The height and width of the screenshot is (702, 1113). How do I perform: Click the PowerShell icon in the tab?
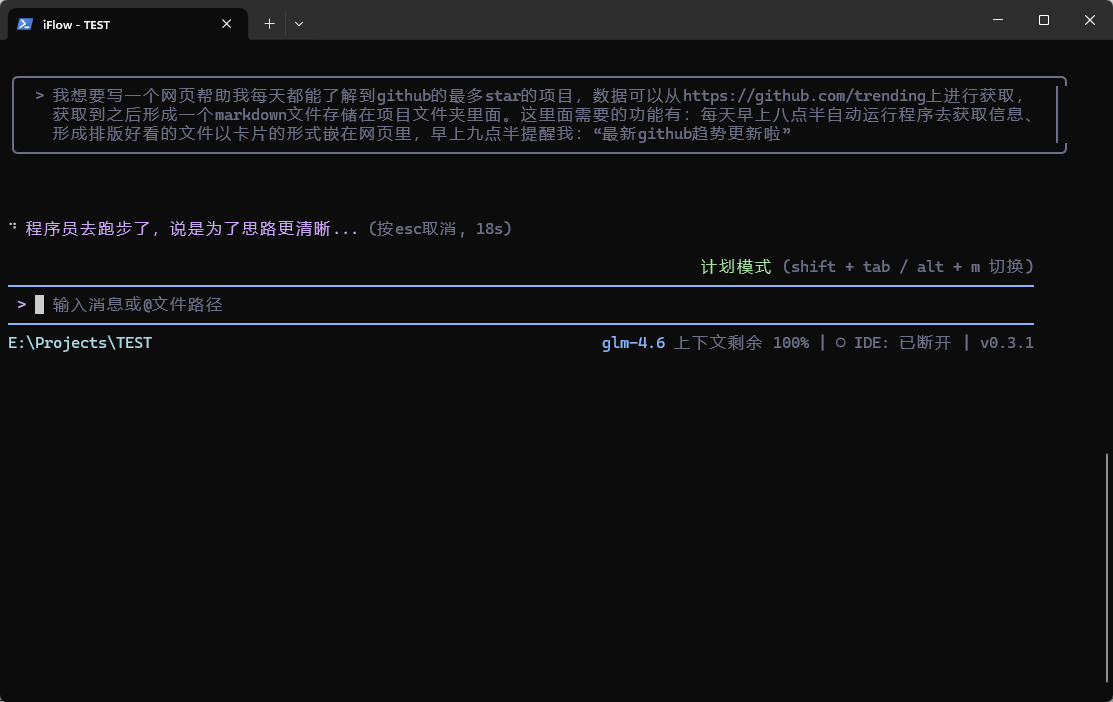[x=25, y=24]
